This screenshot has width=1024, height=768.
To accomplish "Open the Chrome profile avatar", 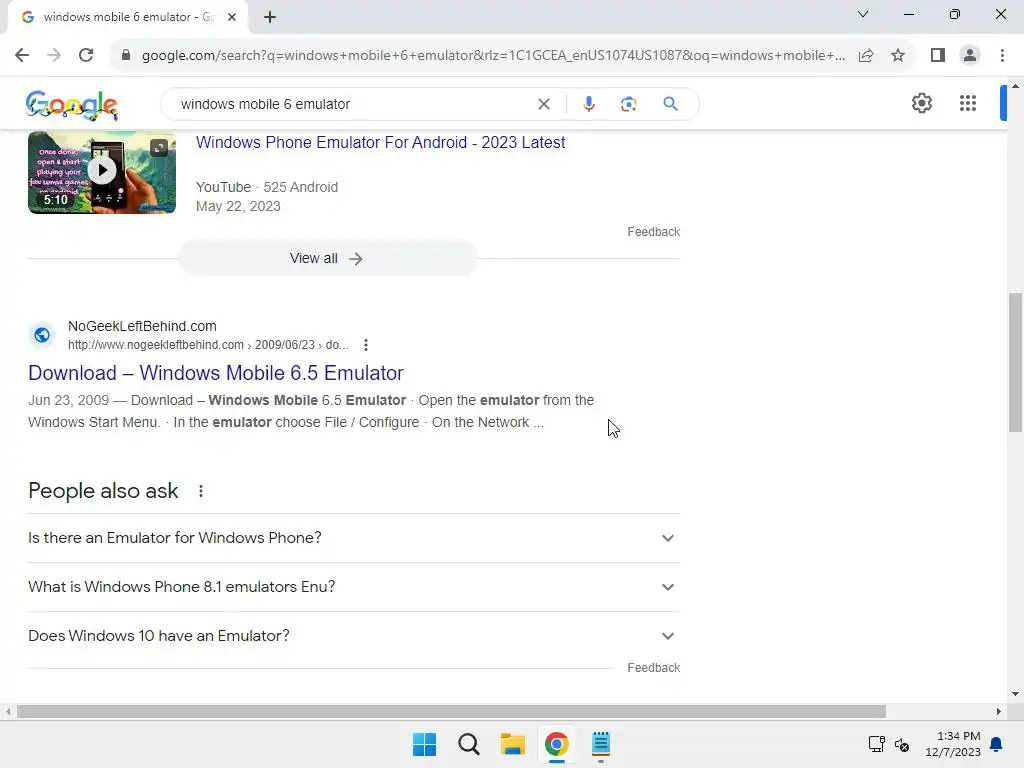I will tap(970, 55).
